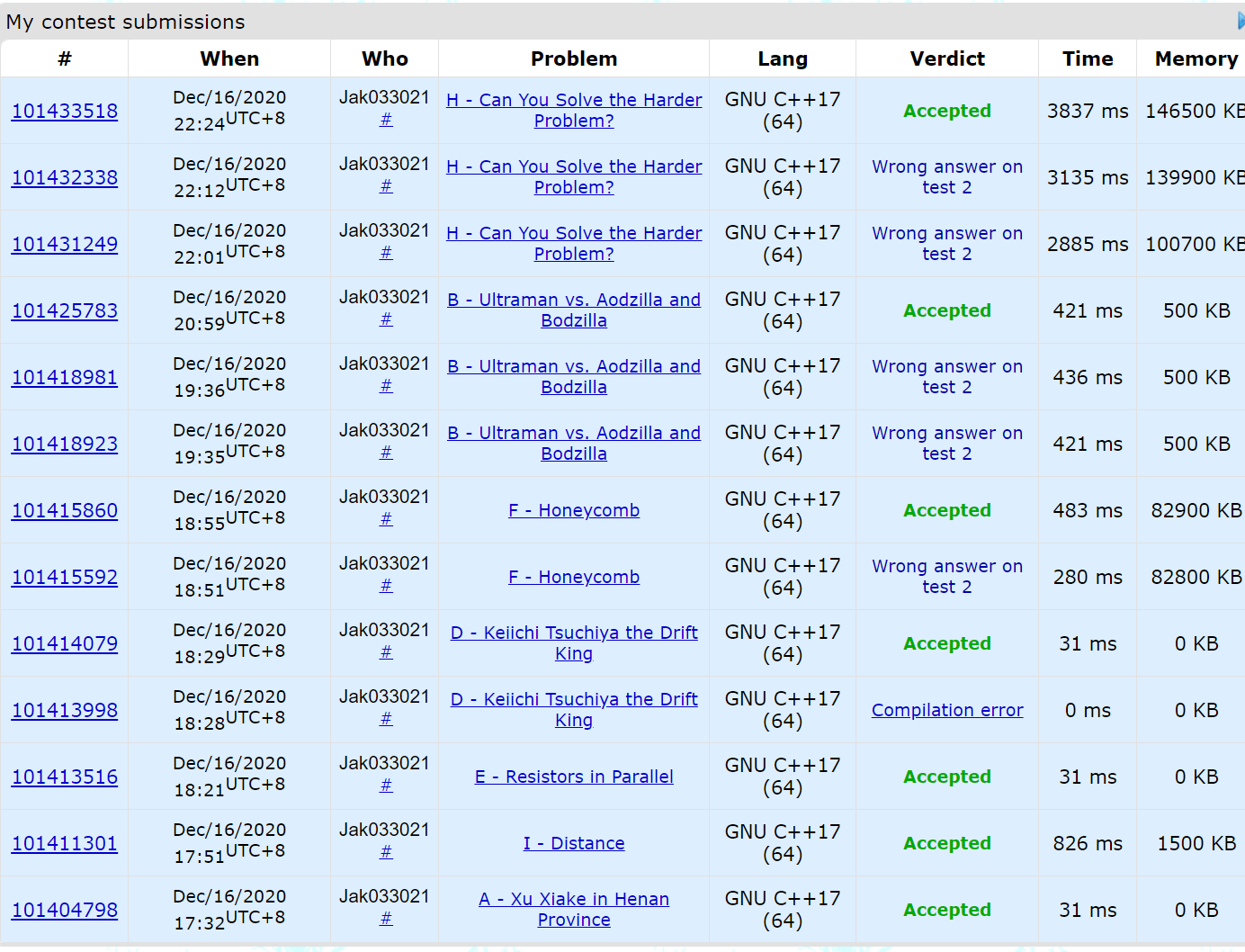The width and height of the screenshot is (1245, 952).
Task: Open problem H link in the accepted submission row
Action: pos(574,100)
